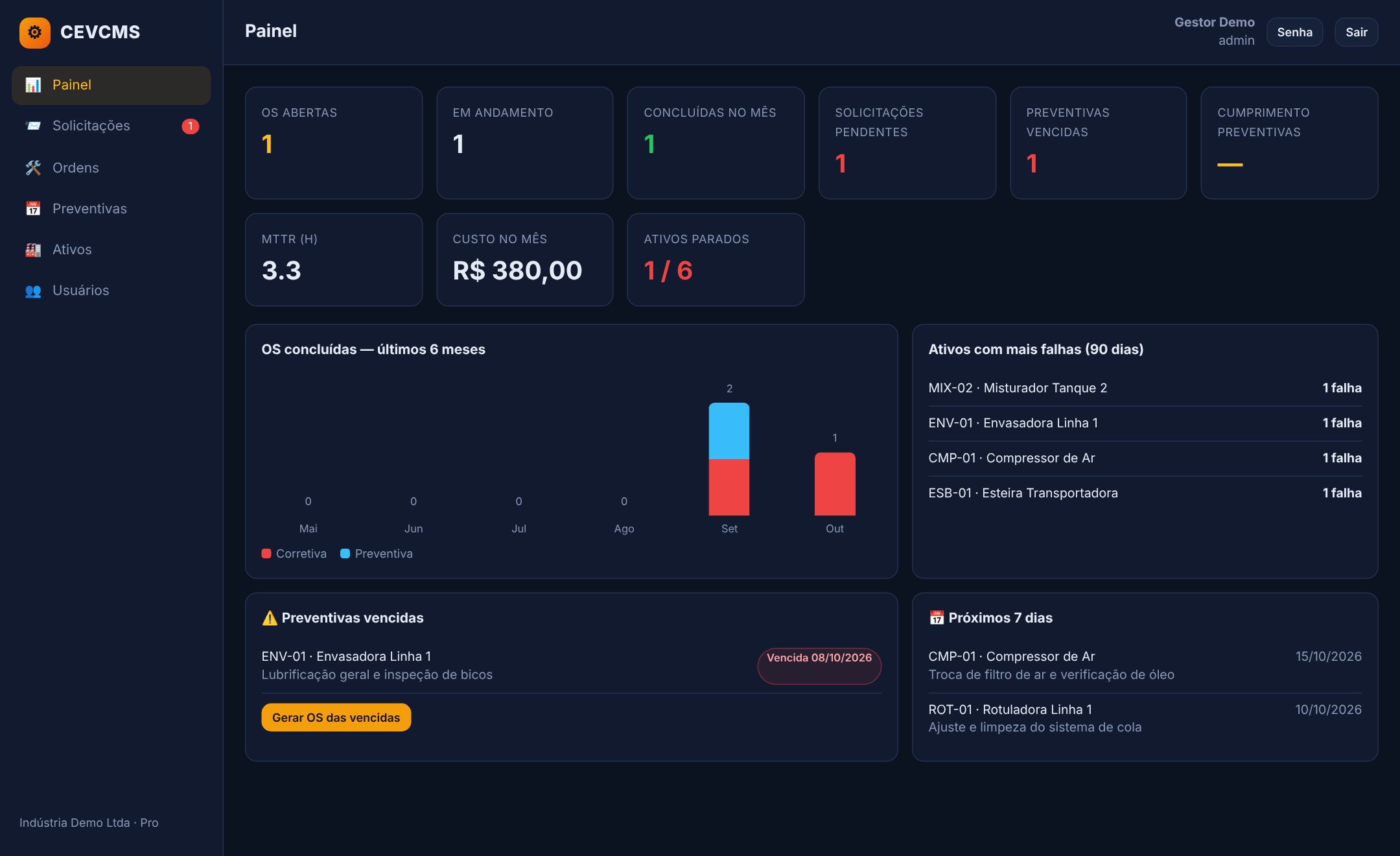Click the CEVCMS gear logo icon
Viewport: 1400px width, 856px height.
click(34, 32)
